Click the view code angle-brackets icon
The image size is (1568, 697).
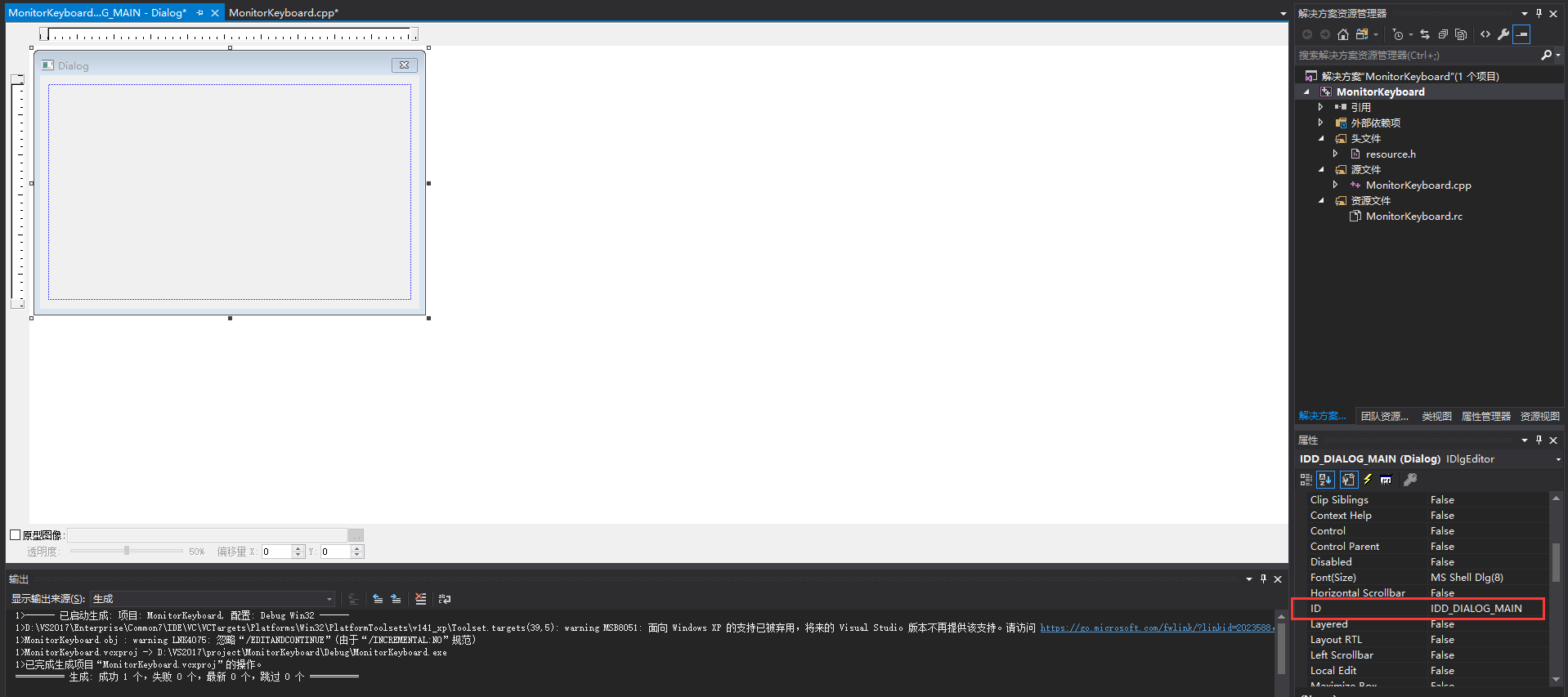pyautogui.click(x=1485, y=34)
